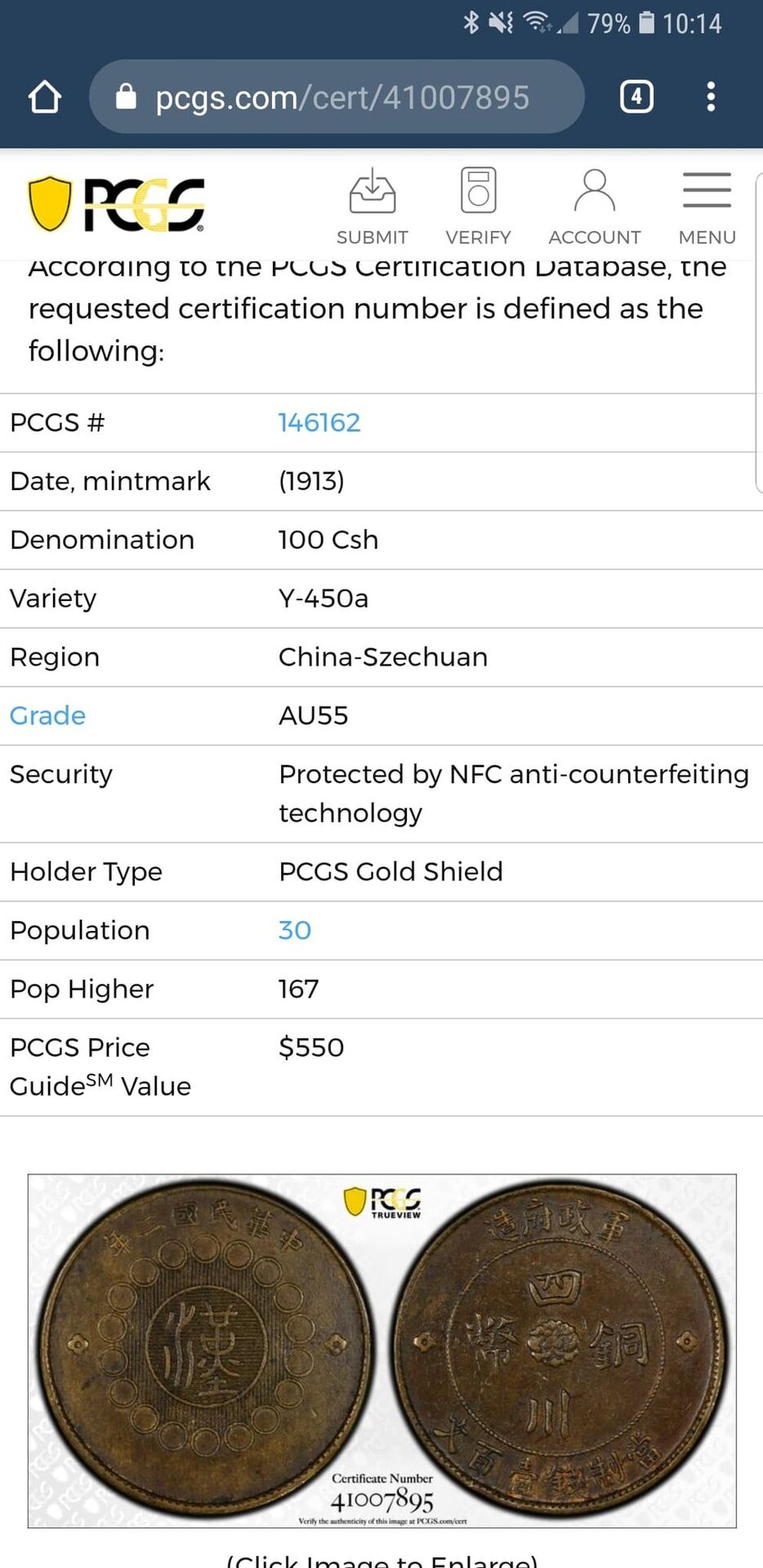Tap the Wi-Fi indicator in the status bar
The height and width of the screenshot is (1568, 763).
coord(538,23)
